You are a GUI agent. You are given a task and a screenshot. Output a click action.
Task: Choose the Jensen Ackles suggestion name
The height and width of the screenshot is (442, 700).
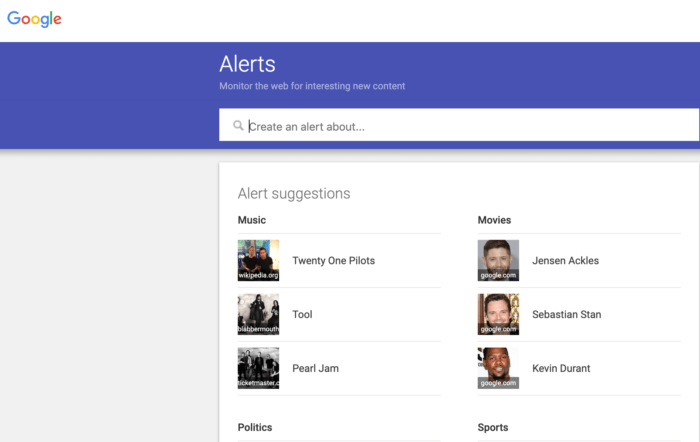(x=565, y=261)
